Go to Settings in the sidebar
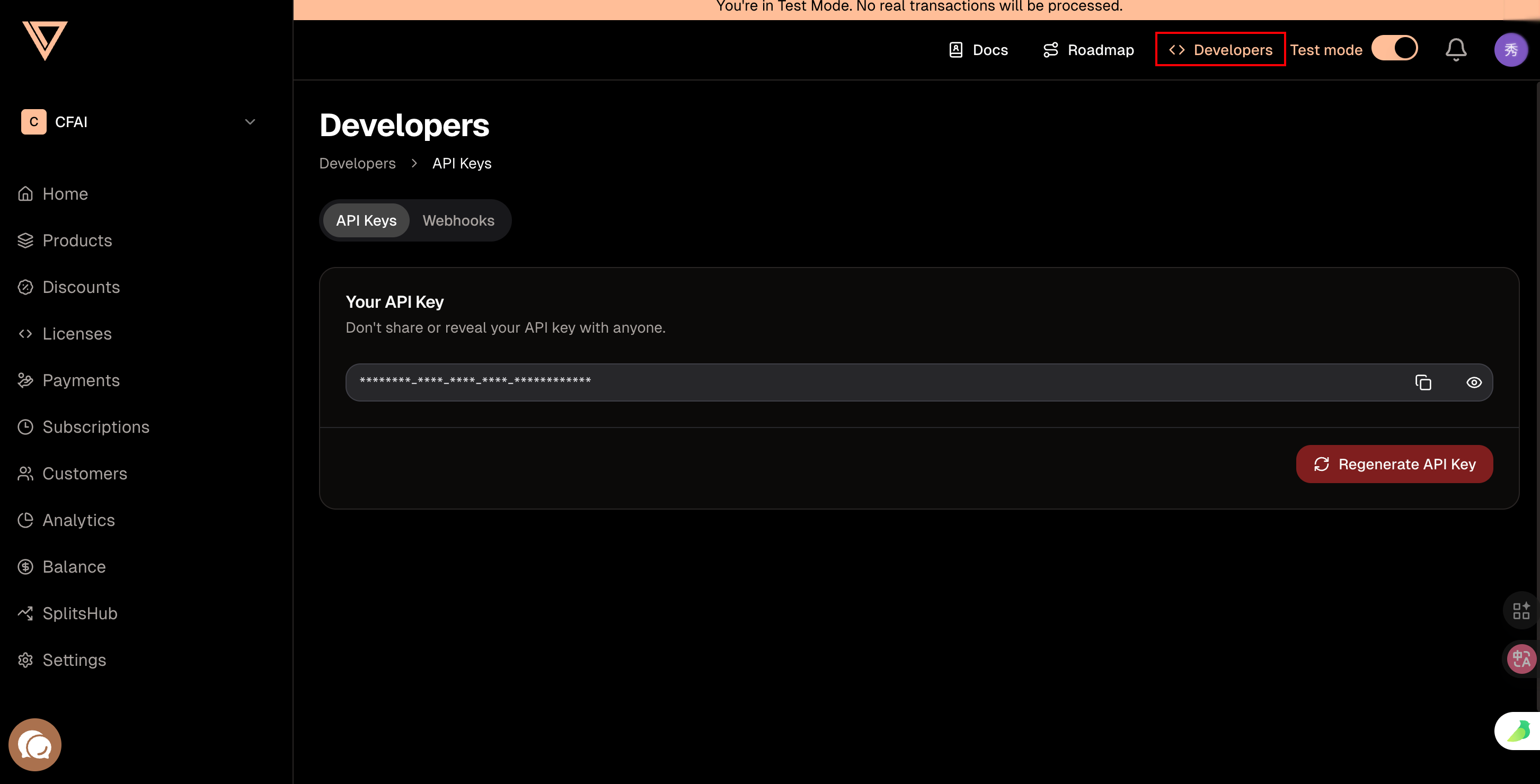 74,660
